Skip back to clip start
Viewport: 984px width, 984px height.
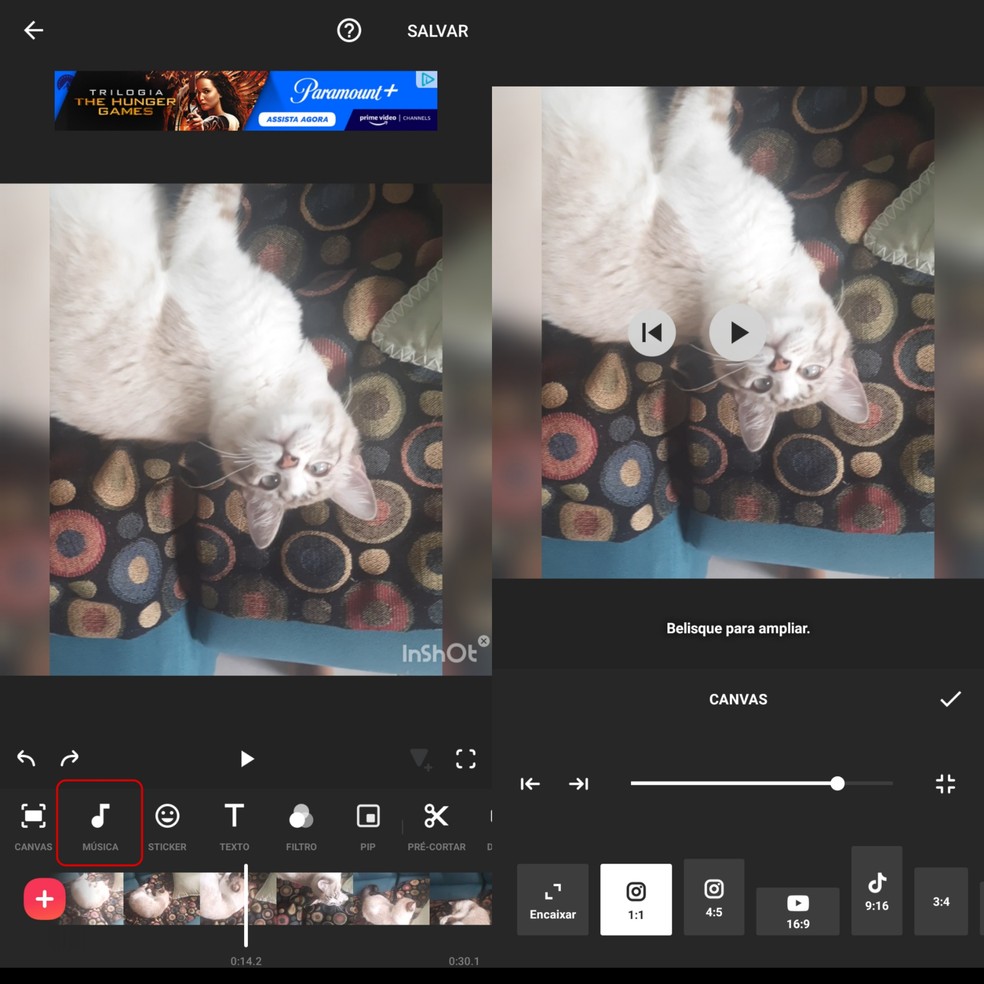point(652,332)
